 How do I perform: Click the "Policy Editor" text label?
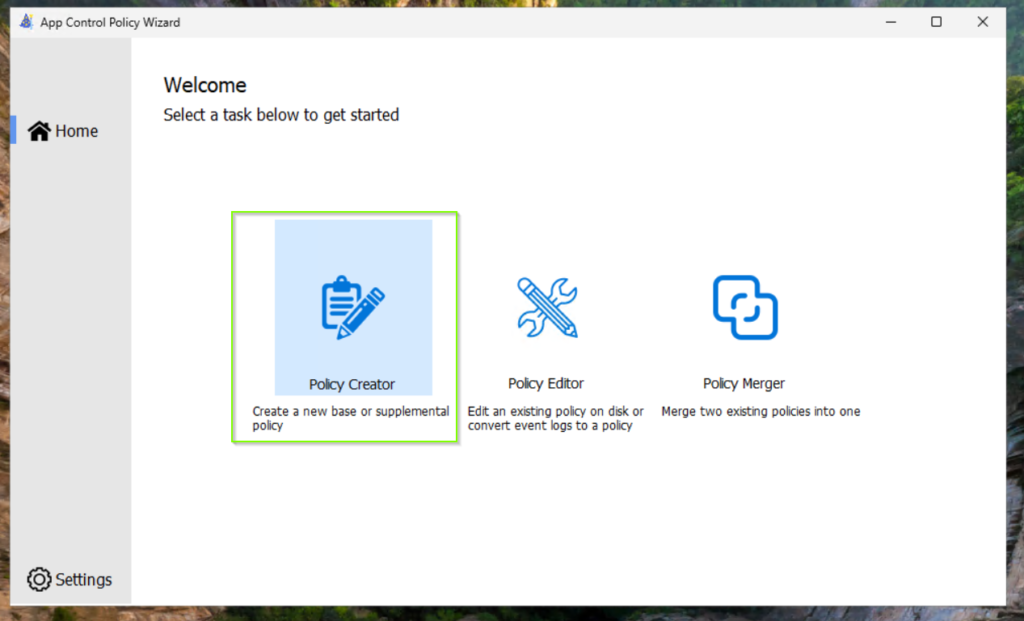546,383
